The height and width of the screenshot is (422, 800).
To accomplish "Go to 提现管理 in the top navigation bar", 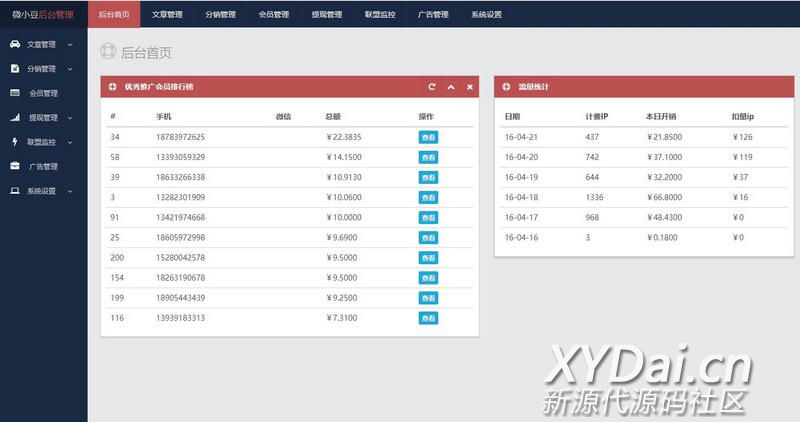I will [327, 14].
